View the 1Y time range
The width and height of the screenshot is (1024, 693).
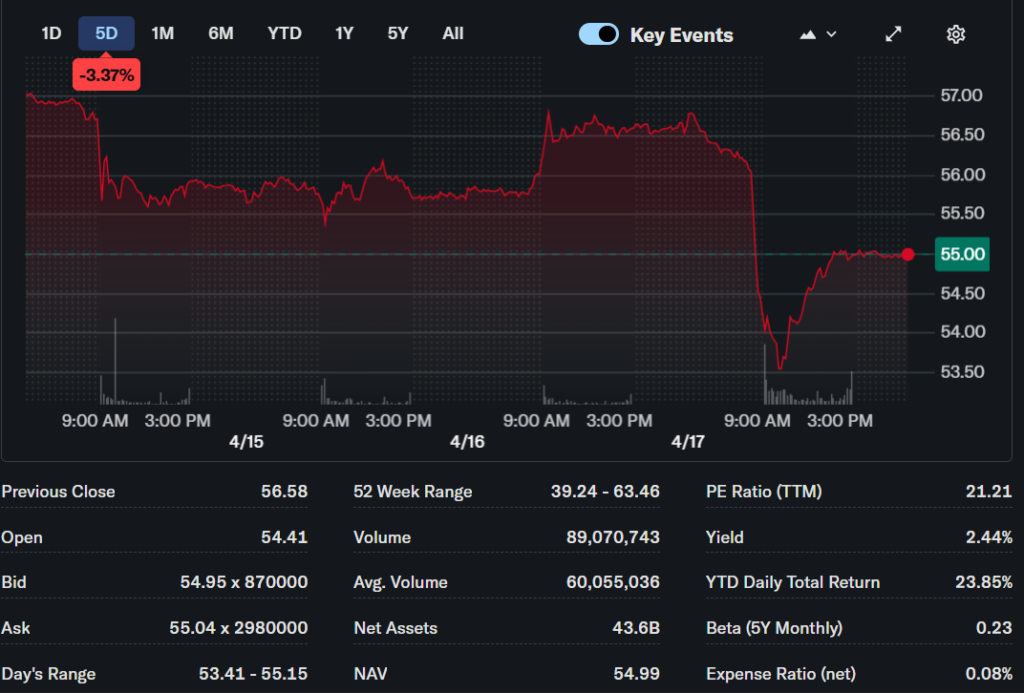[x=344, y=33]
